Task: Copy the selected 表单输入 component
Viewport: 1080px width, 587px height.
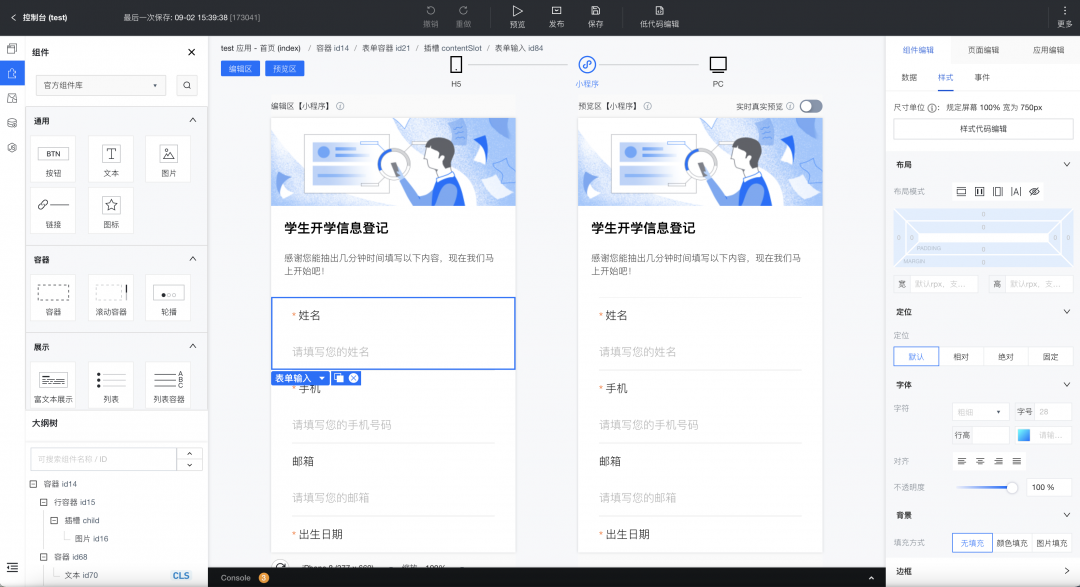Action: [x=339, y=378]
